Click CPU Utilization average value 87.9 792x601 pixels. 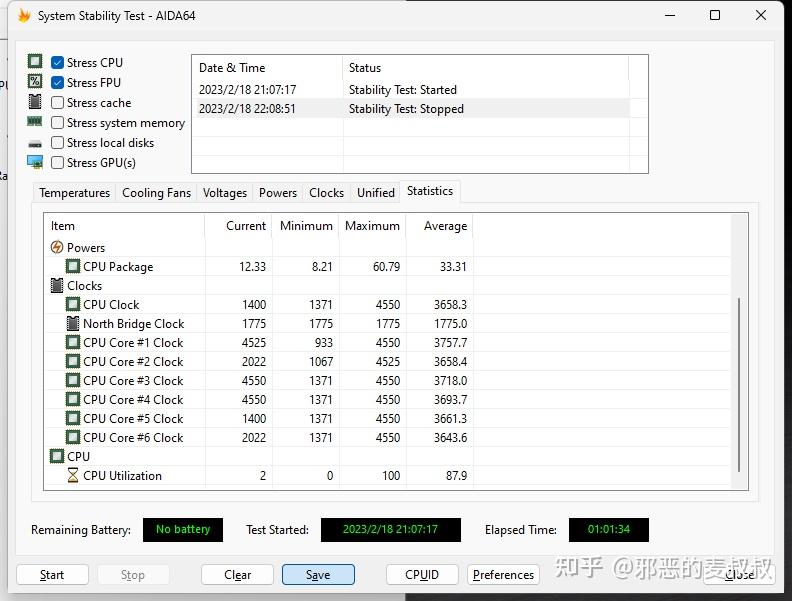[456, 476]
